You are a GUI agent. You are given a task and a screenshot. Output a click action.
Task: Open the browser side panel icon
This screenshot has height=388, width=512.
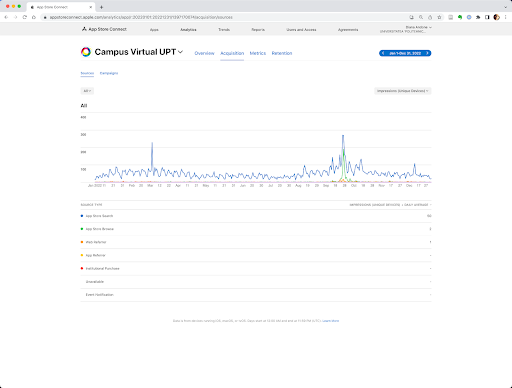click(487, 17)
